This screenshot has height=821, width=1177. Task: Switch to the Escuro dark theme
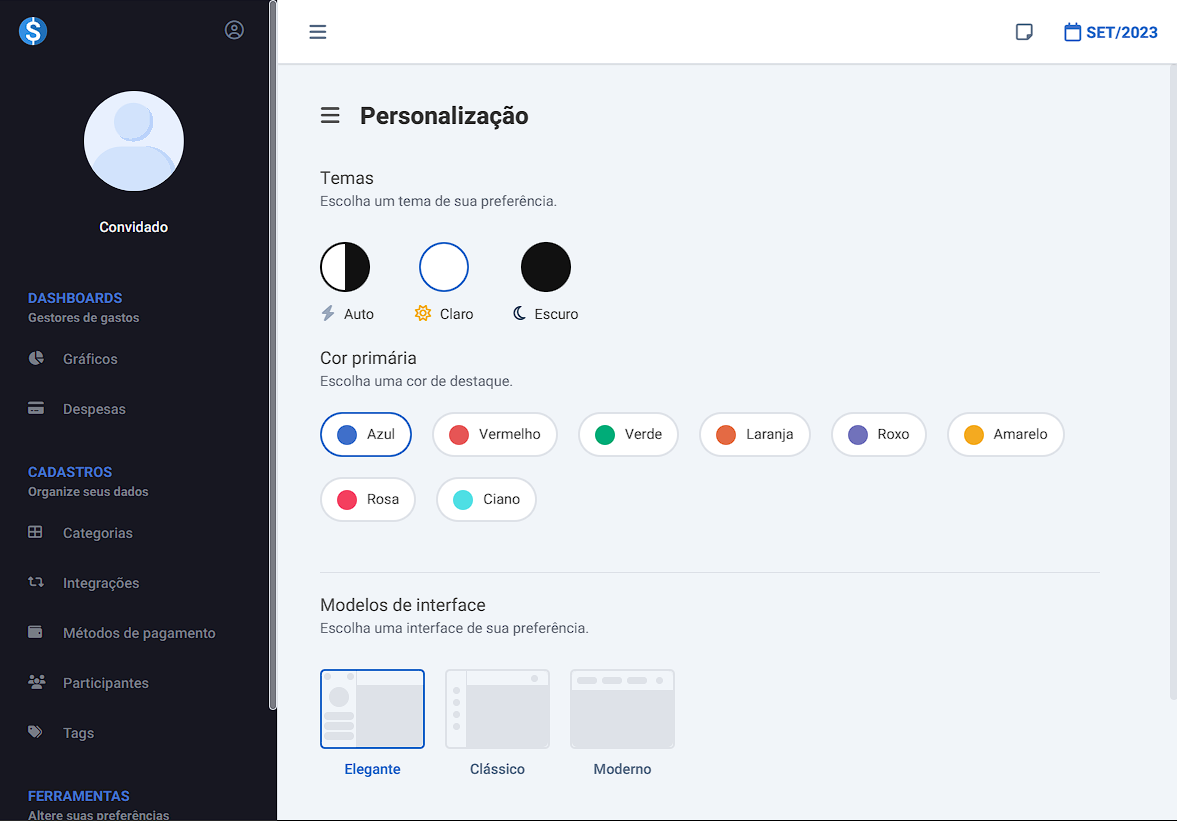pyautogui.click(x=546, y=267)
